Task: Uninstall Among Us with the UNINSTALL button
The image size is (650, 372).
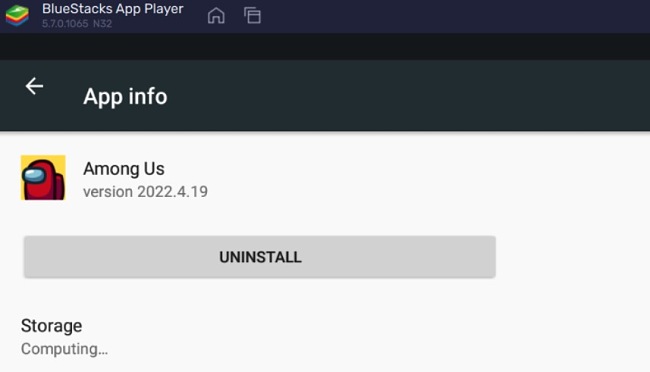Action: [x=260, y=257]
